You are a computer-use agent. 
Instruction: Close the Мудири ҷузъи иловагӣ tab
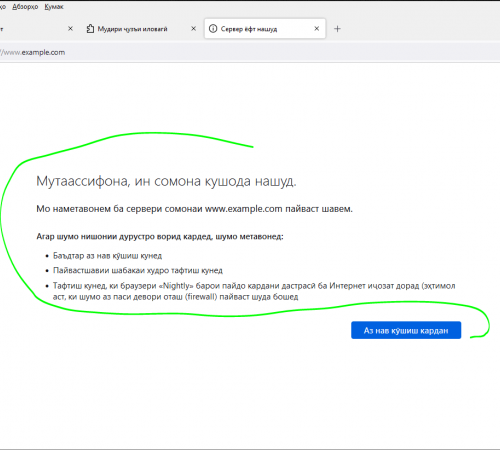point(193,29)
